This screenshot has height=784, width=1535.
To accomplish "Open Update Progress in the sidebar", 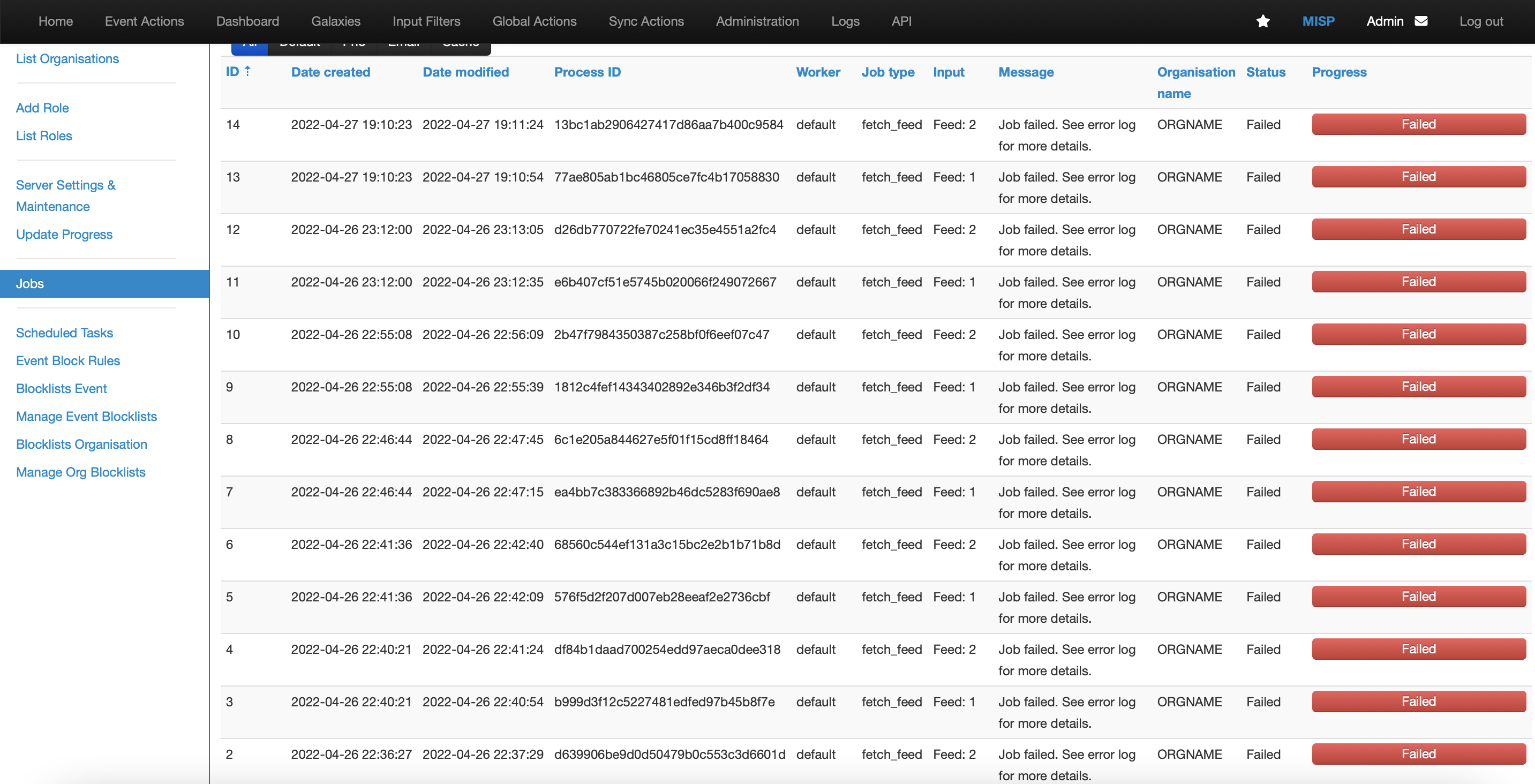I will click(64, 235).
